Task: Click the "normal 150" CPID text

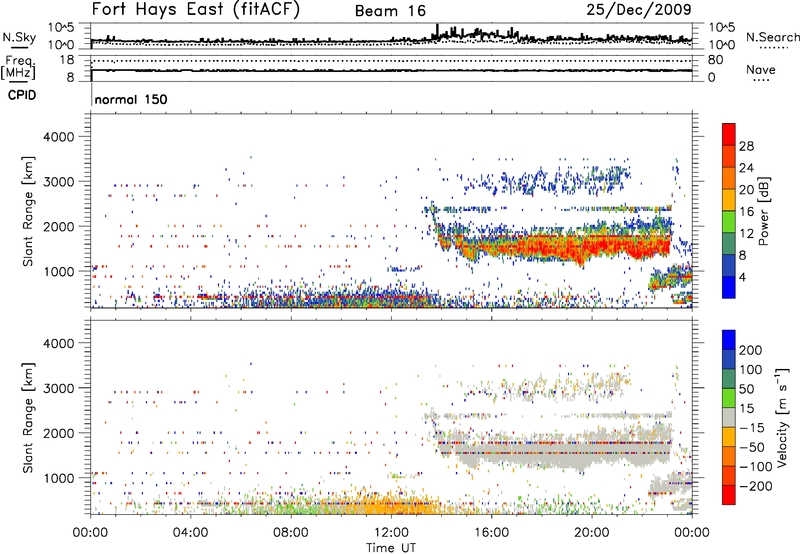Action: [x=131, y=99]
